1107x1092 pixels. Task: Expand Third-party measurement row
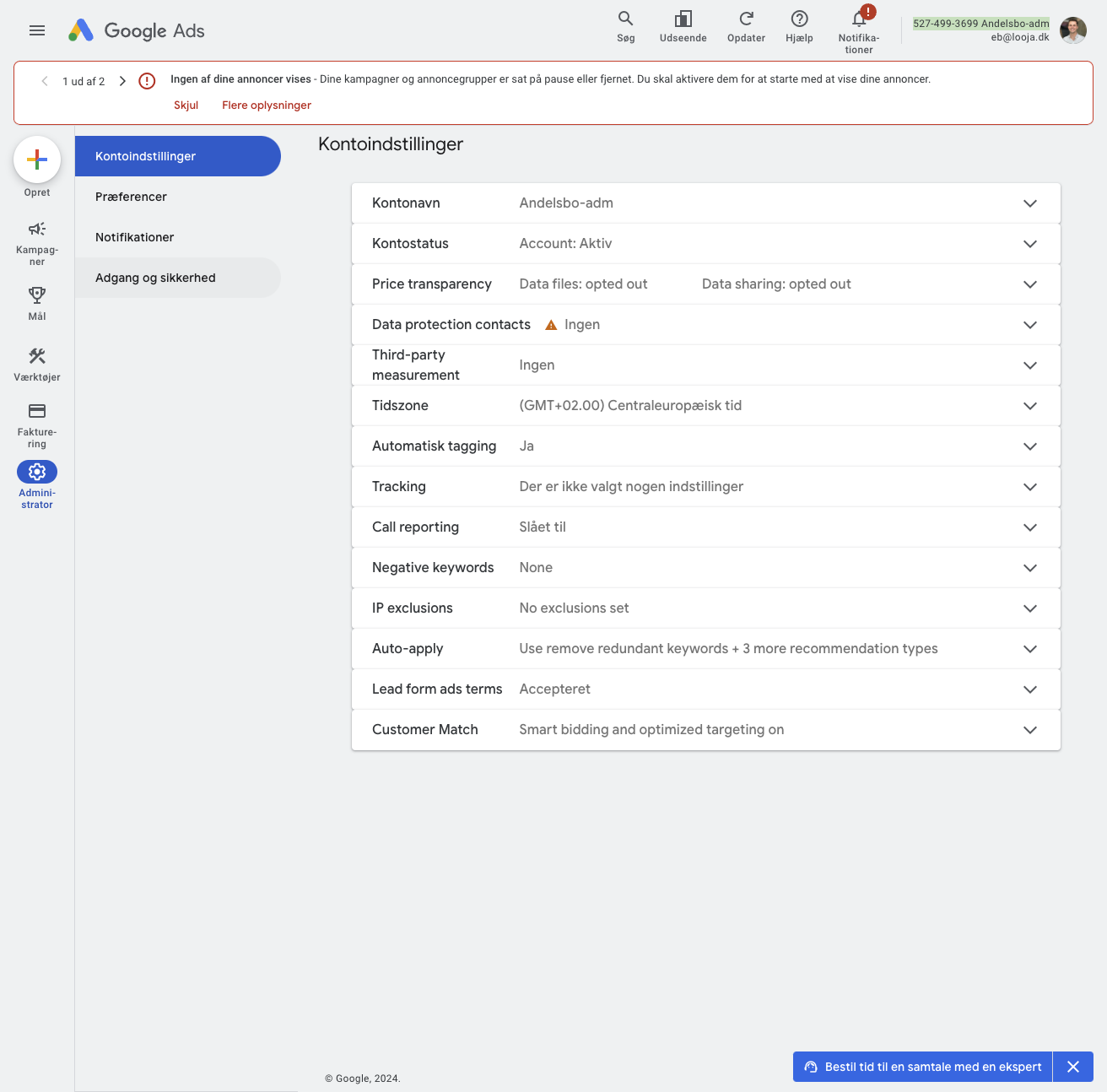click(706, 365)
